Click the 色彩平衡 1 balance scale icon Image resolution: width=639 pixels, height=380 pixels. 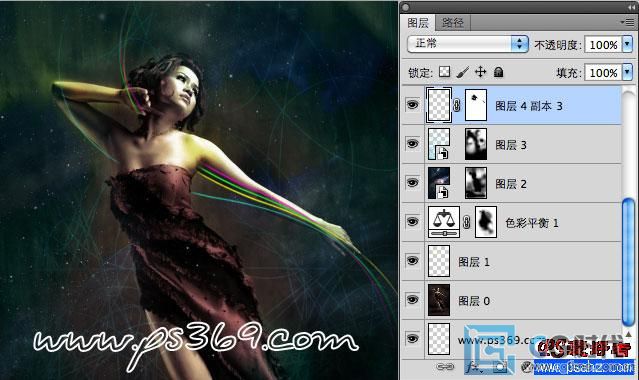[444, 222]
